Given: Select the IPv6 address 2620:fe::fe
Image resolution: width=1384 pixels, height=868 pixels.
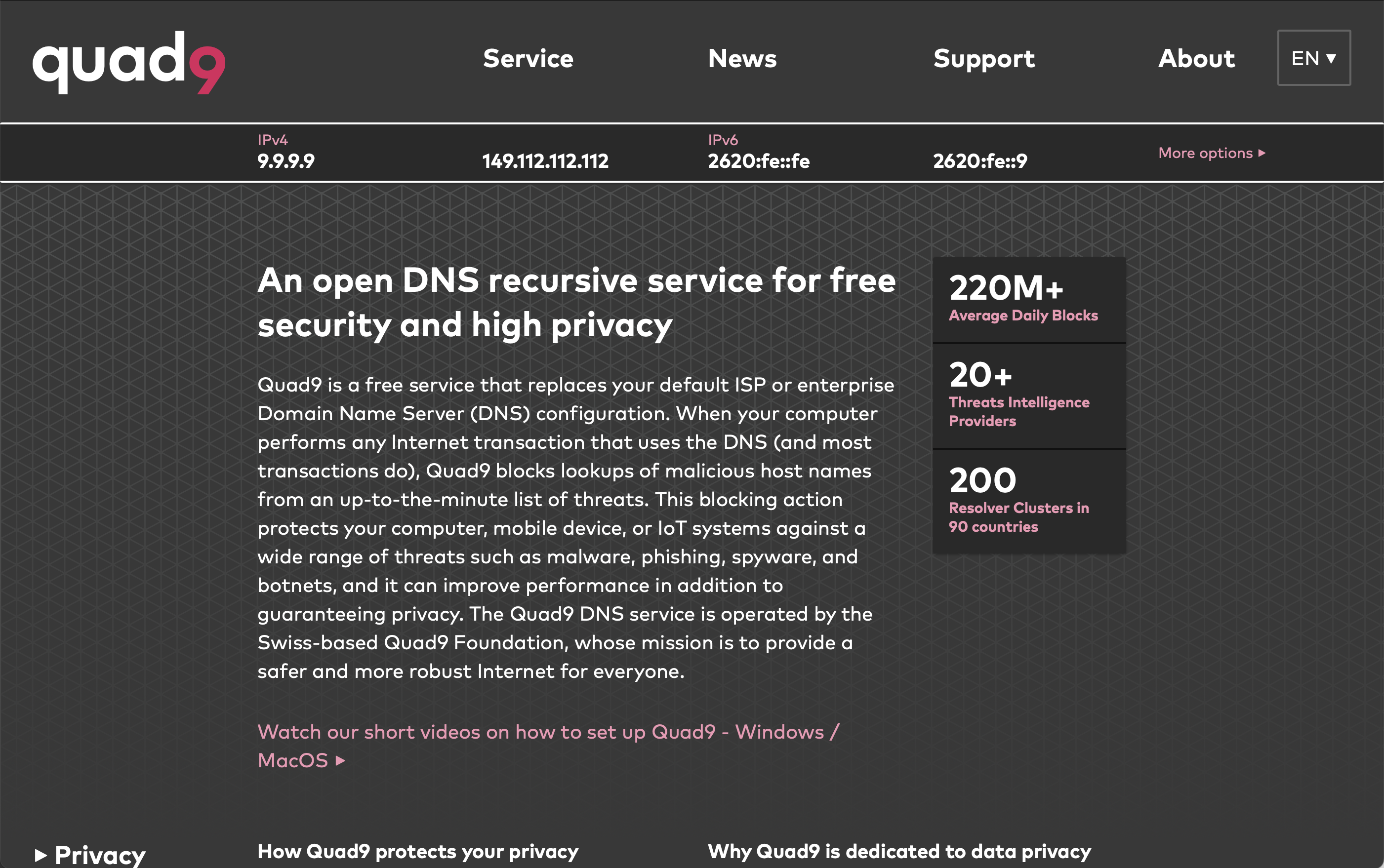Looking at the screenshot, I should pos(759,161).
